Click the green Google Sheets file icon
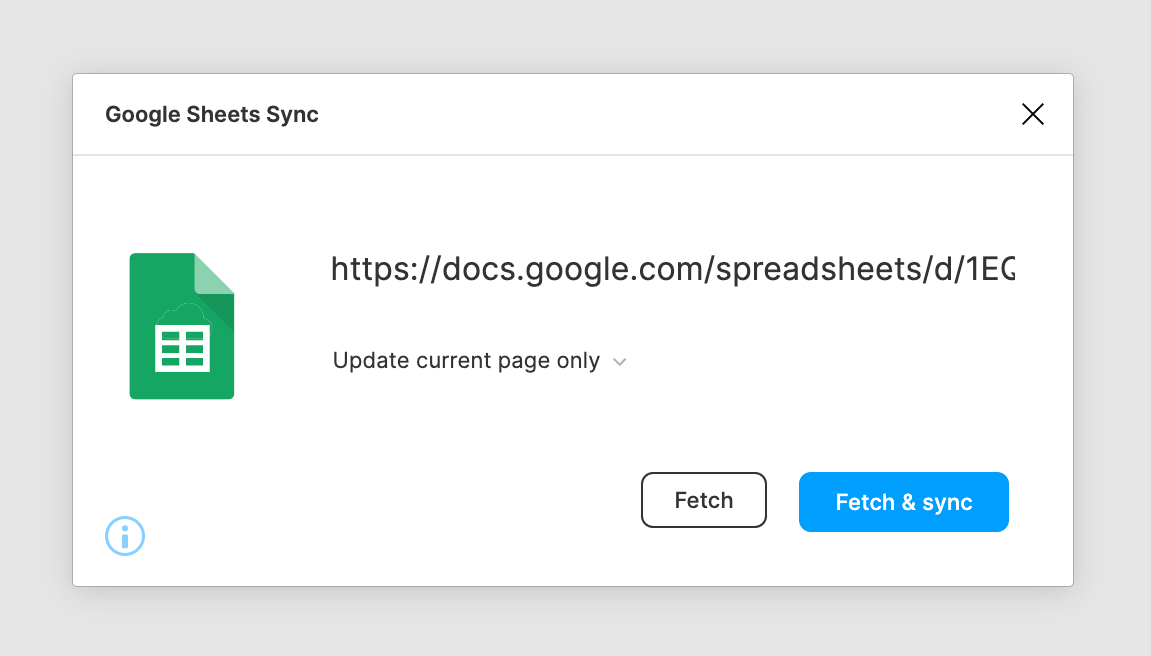The width and height of the screenshot is (1151, 656). 182,326
